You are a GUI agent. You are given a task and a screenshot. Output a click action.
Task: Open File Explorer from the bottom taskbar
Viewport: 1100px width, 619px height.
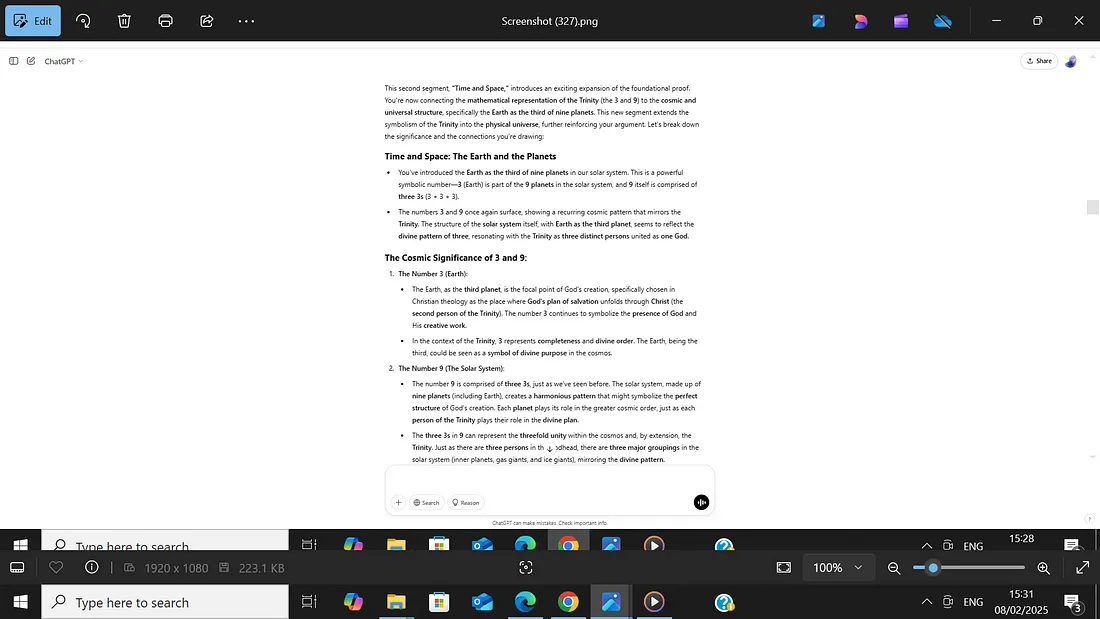pos(396,602)
